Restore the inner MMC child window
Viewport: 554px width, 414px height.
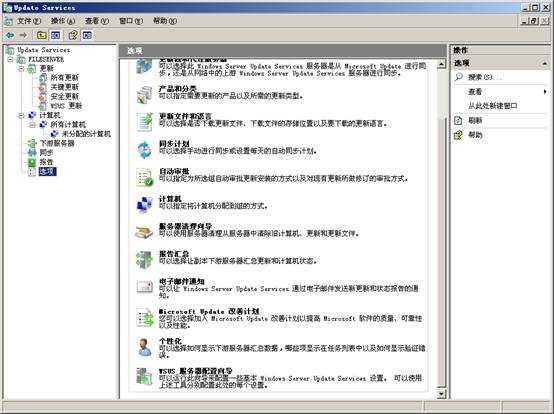click(x=534, y=21)
